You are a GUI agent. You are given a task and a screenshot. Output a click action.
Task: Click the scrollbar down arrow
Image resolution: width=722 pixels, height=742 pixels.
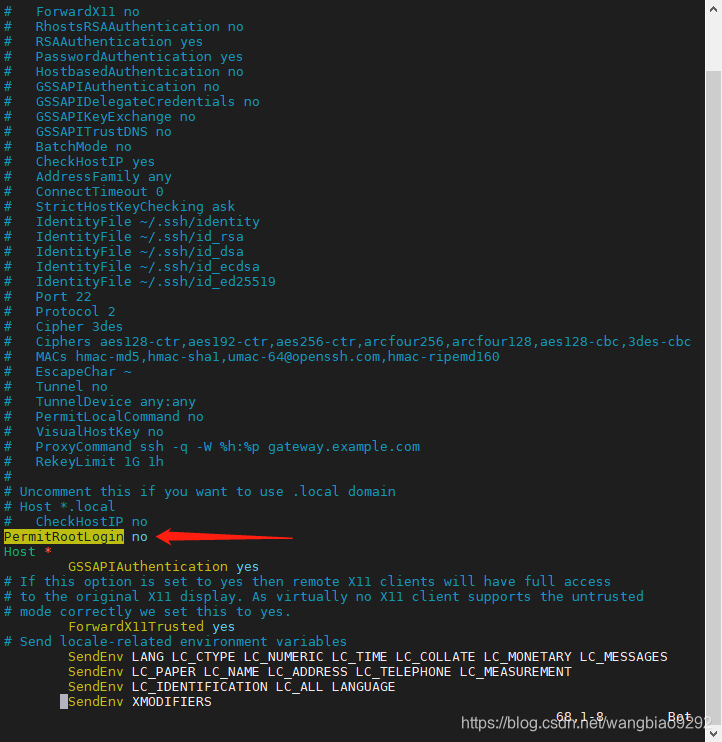coord(713,733)
